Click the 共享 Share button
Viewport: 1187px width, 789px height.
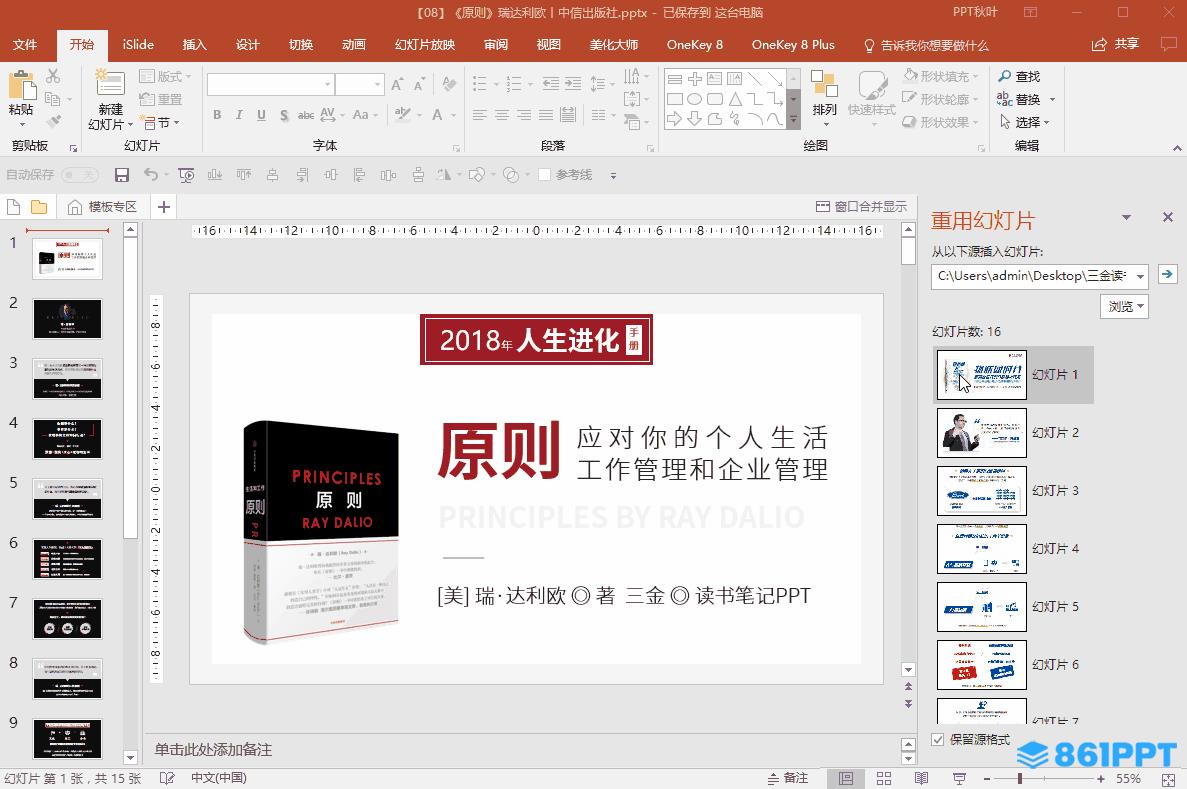pyautogui.click(x=1115, y=45)
